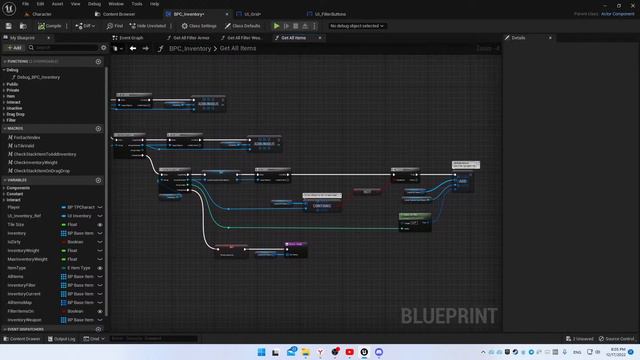
Task: Open the debug object selection dropdown
Action: coord(357,26)
